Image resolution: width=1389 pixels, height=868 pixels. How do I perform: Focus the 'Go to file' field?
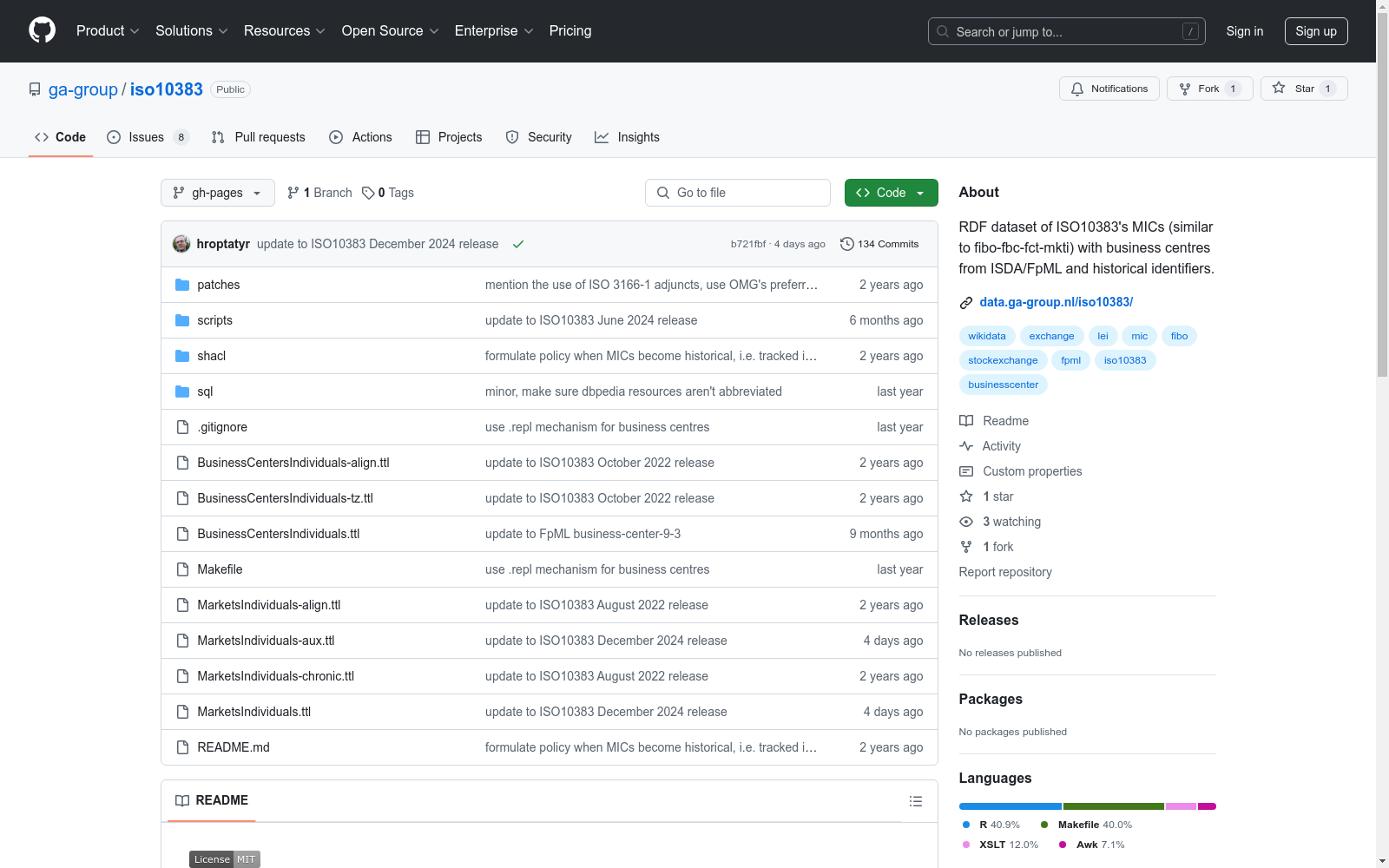pyautogui.click(x=738, y=193)
